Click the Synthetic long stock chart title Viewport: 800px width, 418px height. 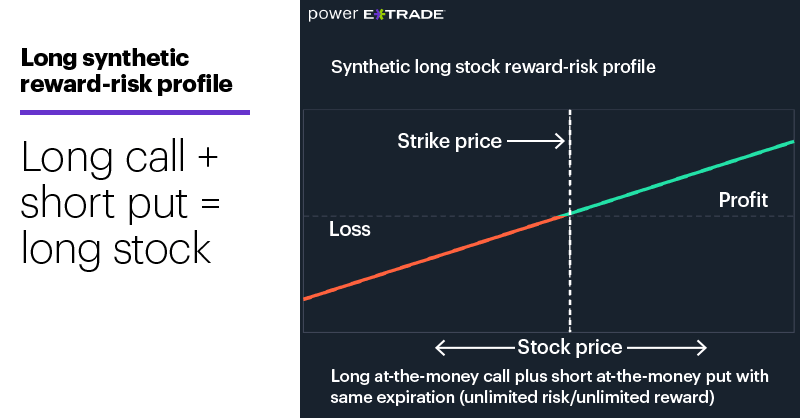point(493,67)
